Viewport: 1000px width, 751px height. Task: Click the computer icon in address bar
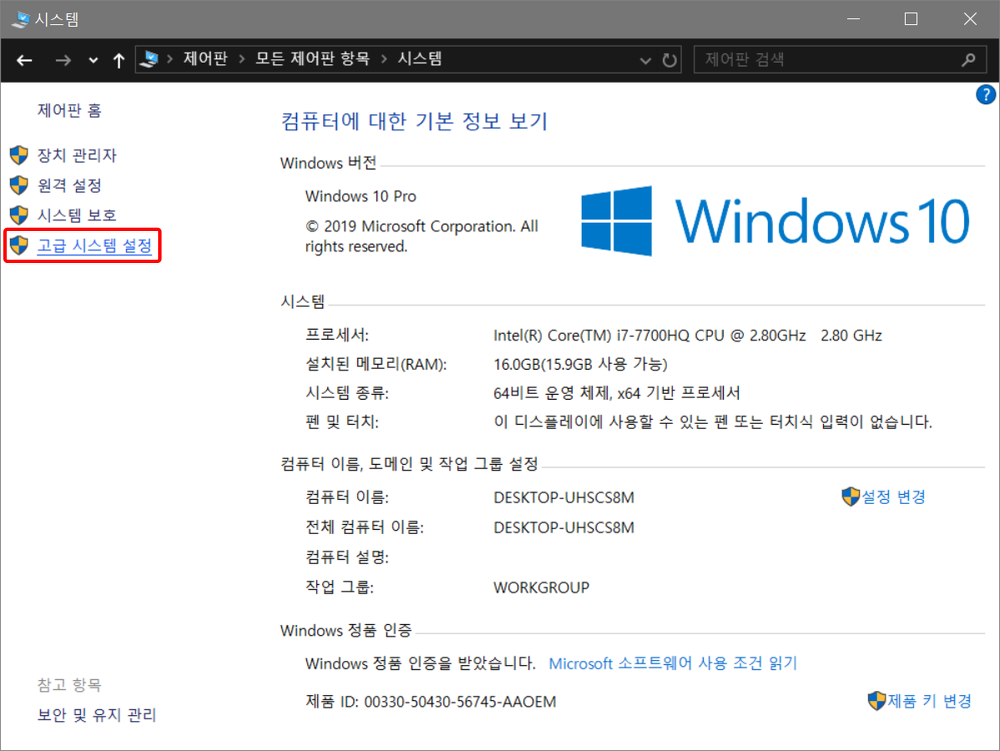tap(149, 59)
